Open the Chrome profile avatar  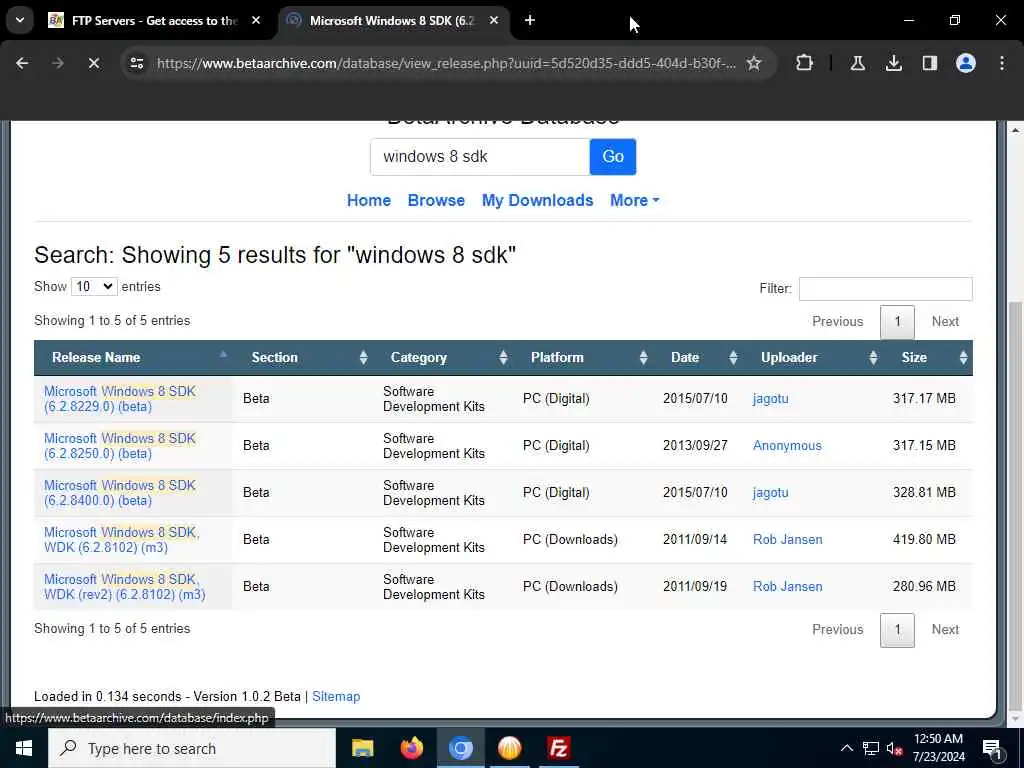point(965,63)
